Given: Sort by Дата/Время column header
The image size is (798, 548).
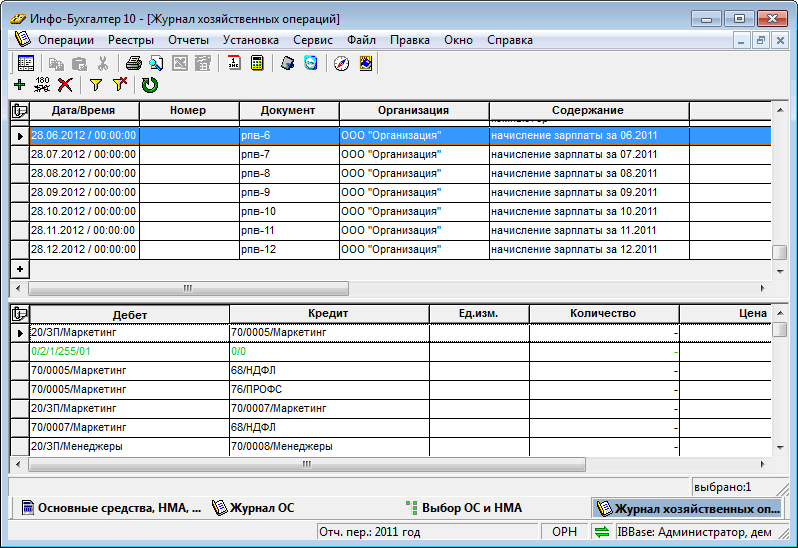Looking at the screenshot, I should pyautogui.click(x=83, y=110).
